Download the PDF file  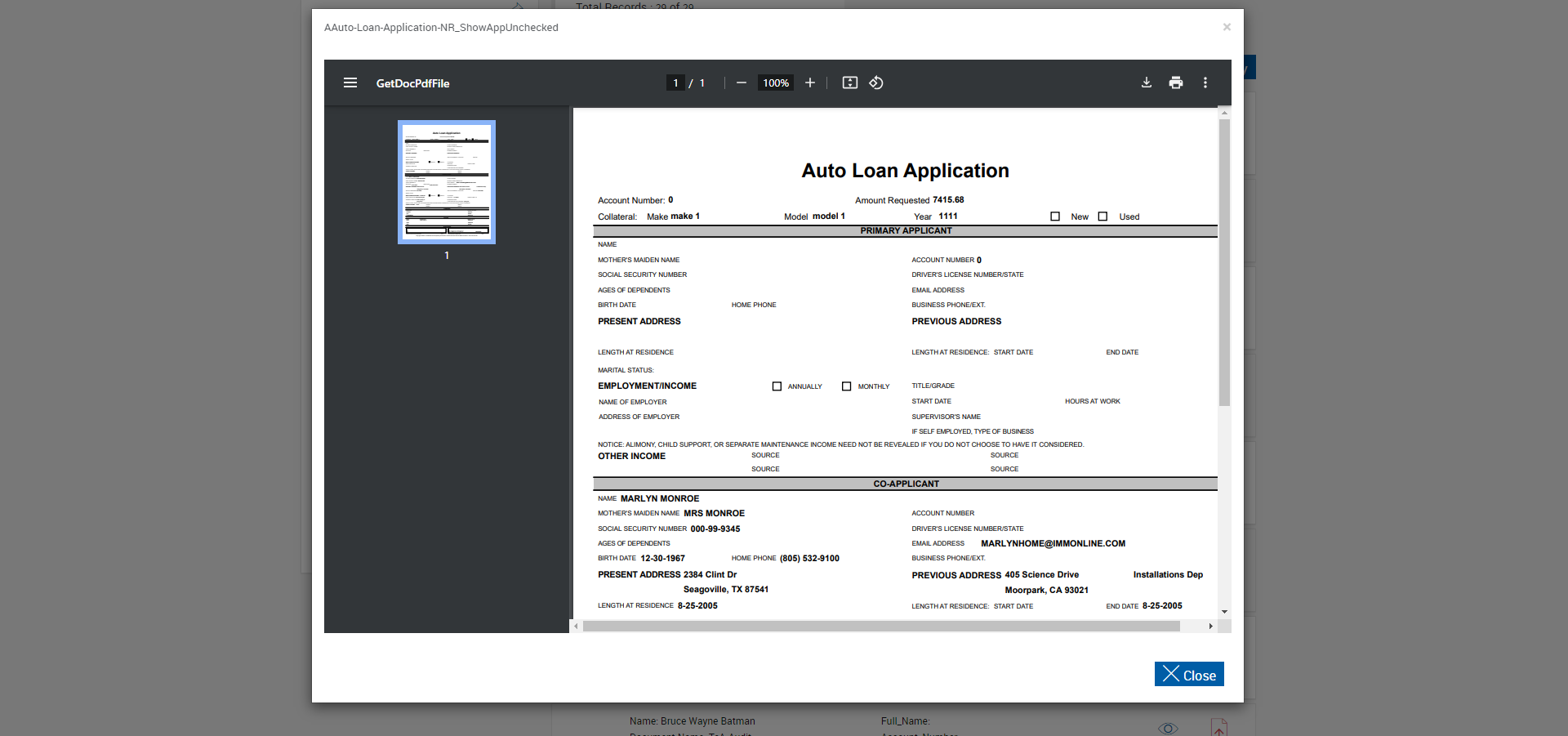point(1146,83)
